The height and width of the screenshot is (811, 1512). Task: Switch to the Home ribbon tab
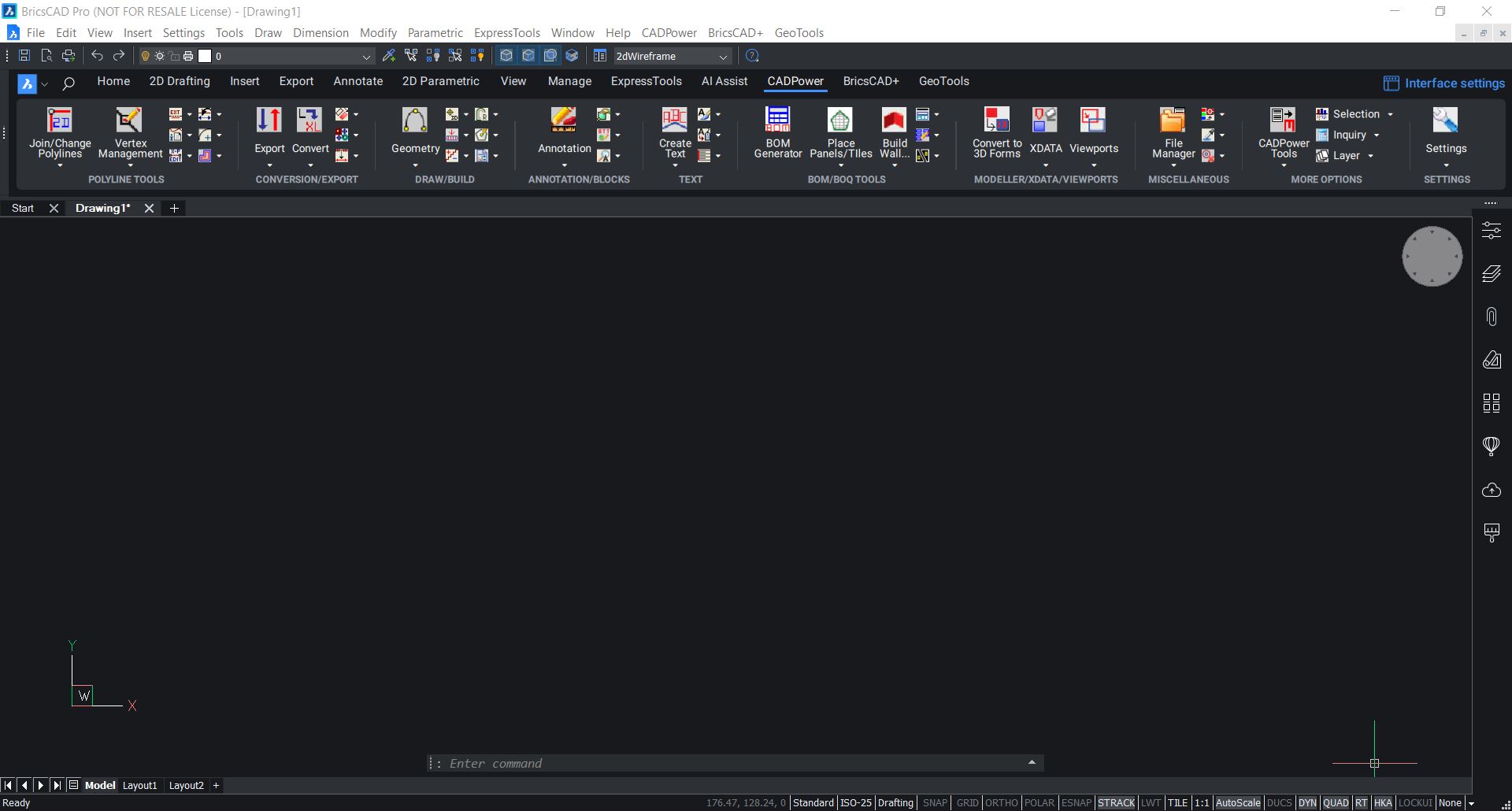[x=113, y=81]
